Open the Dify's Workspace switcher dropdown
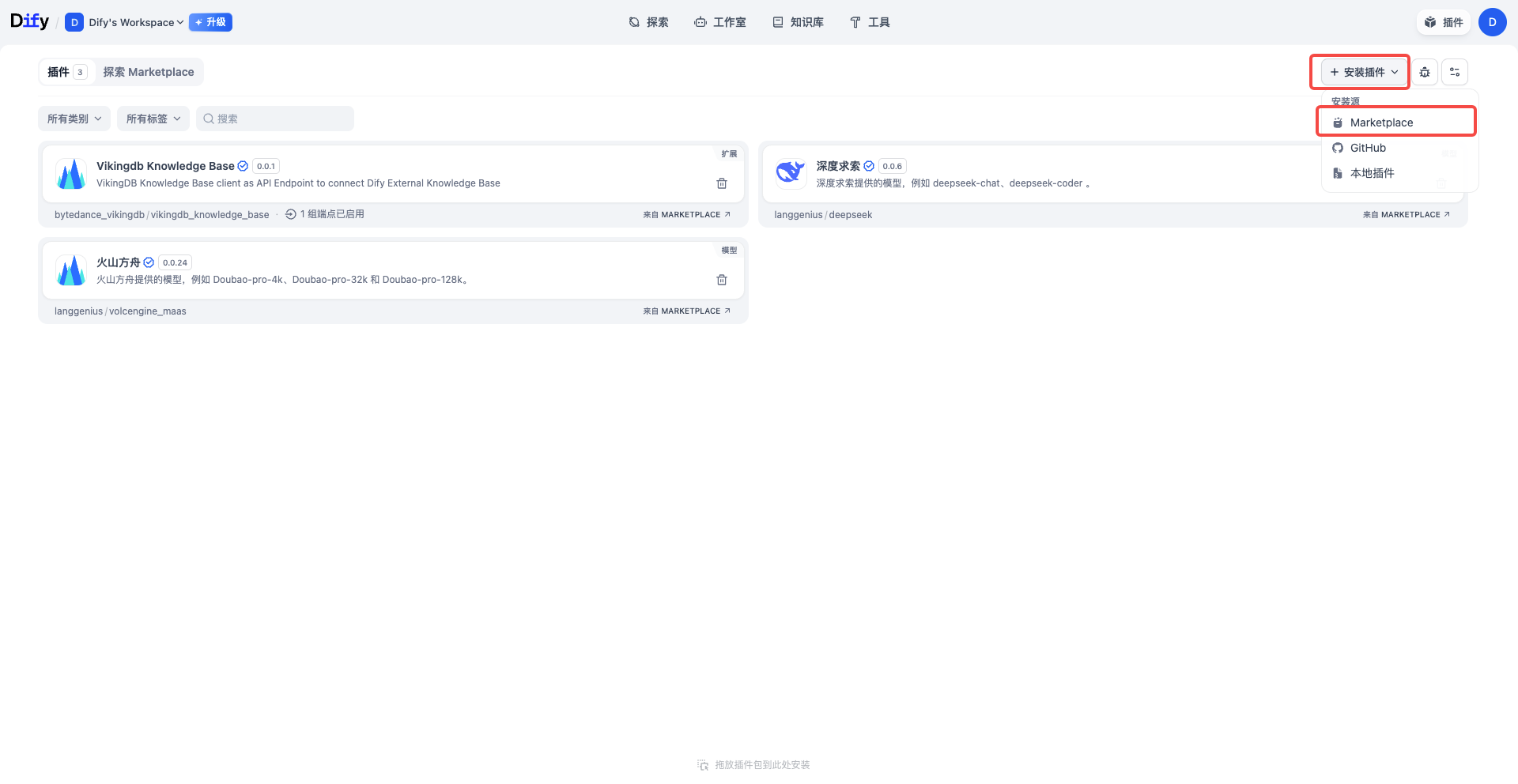 point(136,22)
